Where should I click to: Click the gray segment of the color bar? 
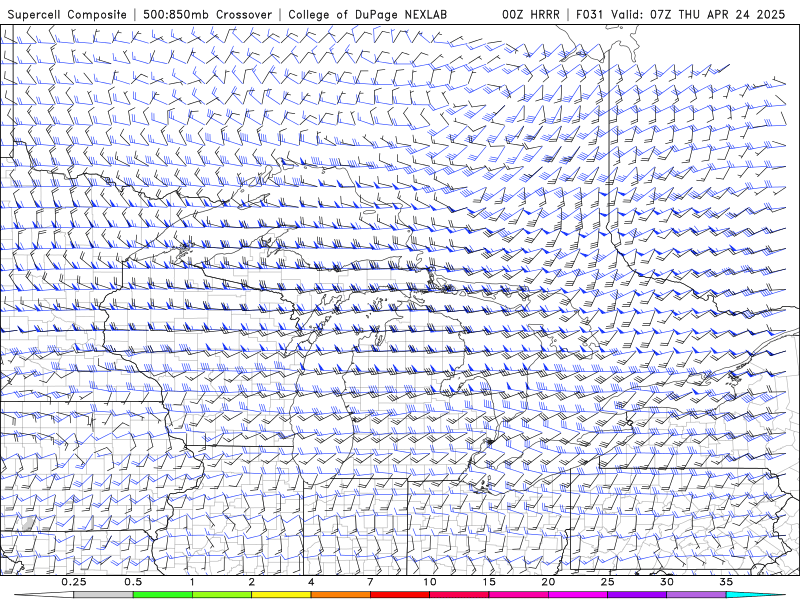[103, 595]
